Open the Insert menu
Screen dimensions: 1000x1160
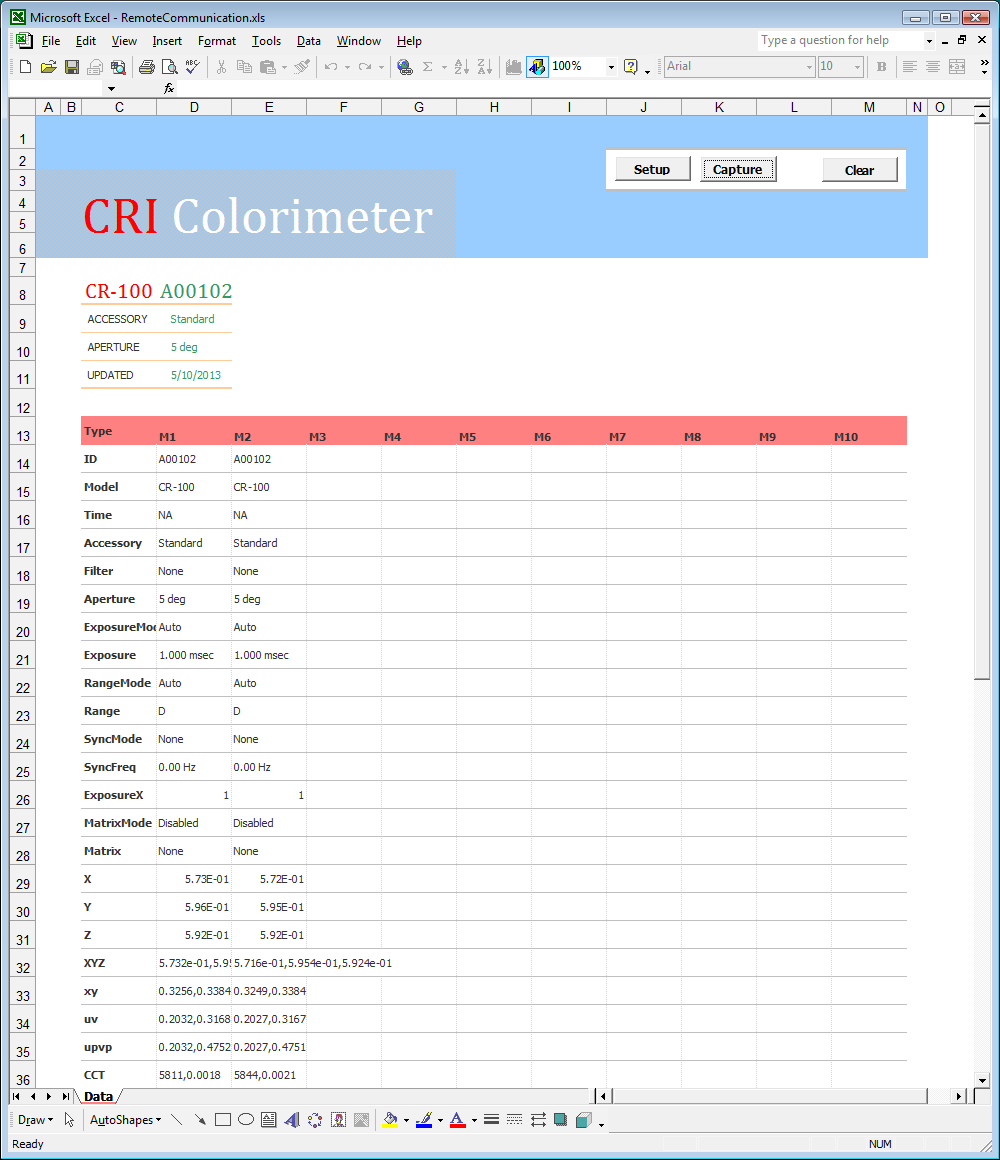[167, 41]
